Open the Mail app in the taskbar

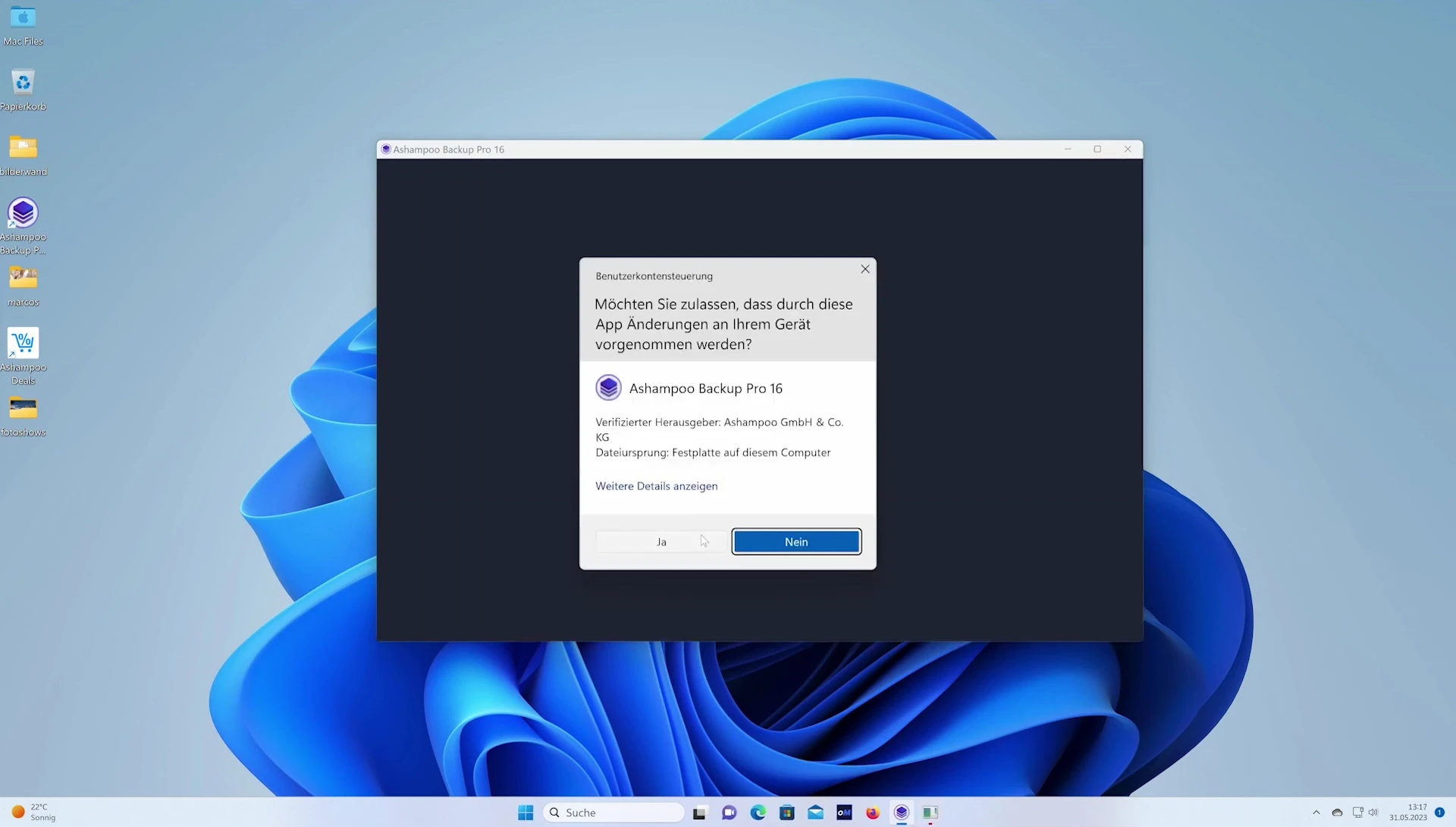pos(815,813)
